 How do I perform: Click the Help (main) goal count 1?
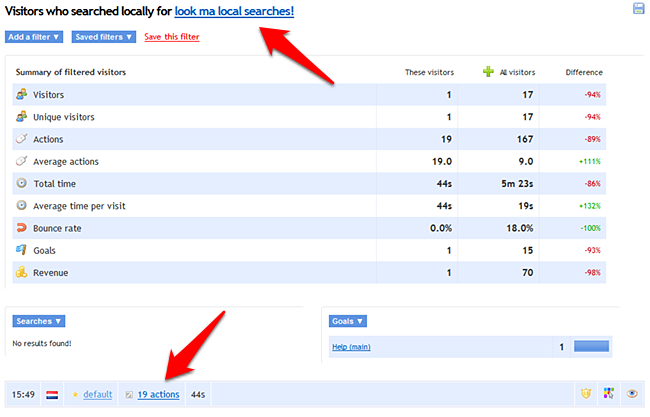[561, 347]
